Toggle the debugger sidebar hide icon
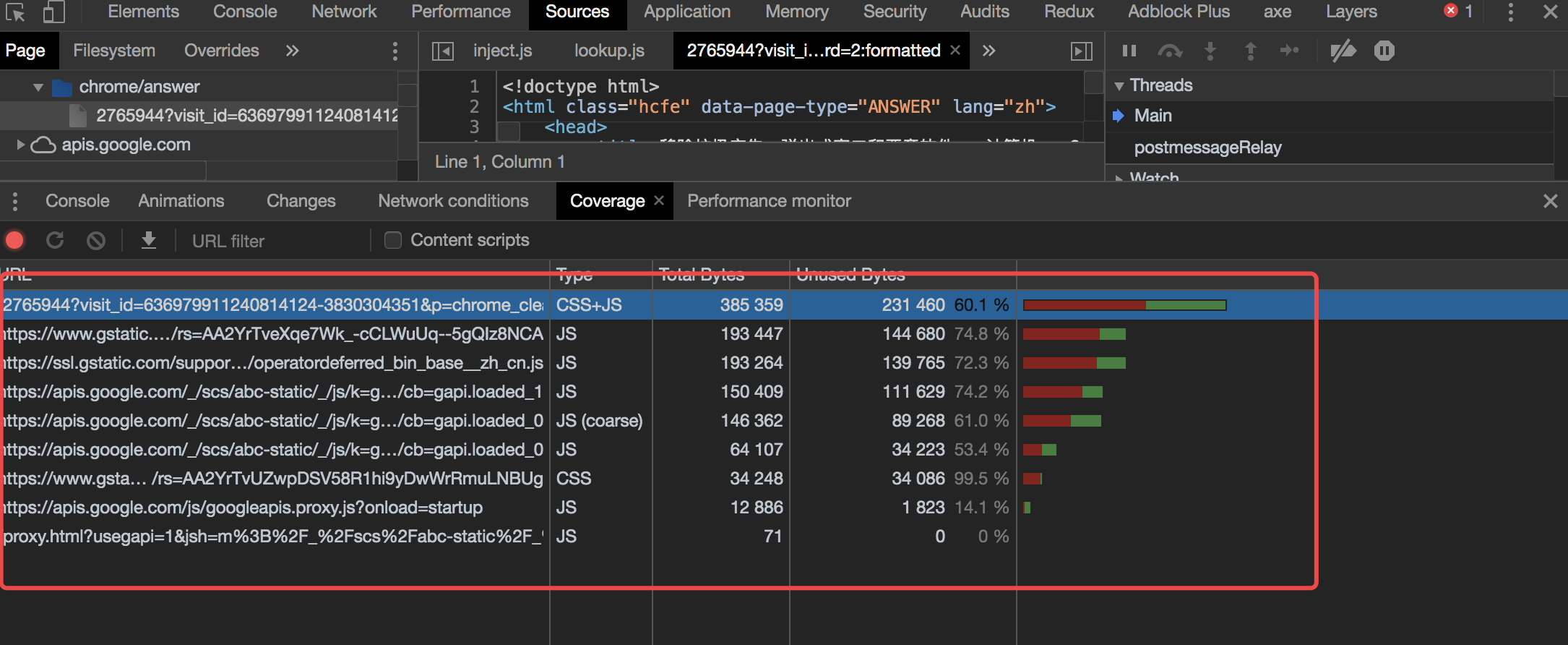1568x645 pixels. [1081, 51]
